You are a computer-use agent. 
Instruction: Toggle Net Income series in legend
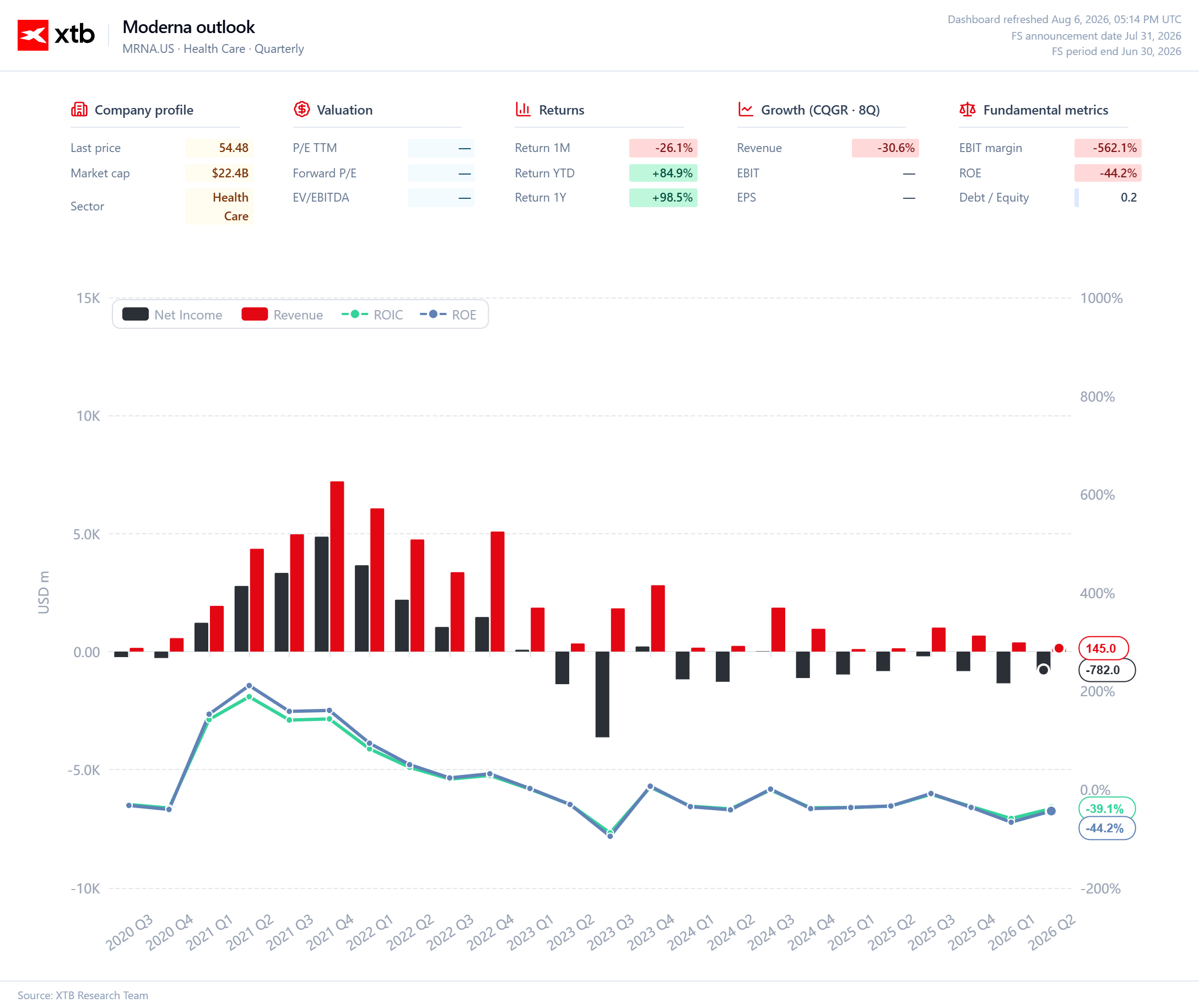click(172, 315)
